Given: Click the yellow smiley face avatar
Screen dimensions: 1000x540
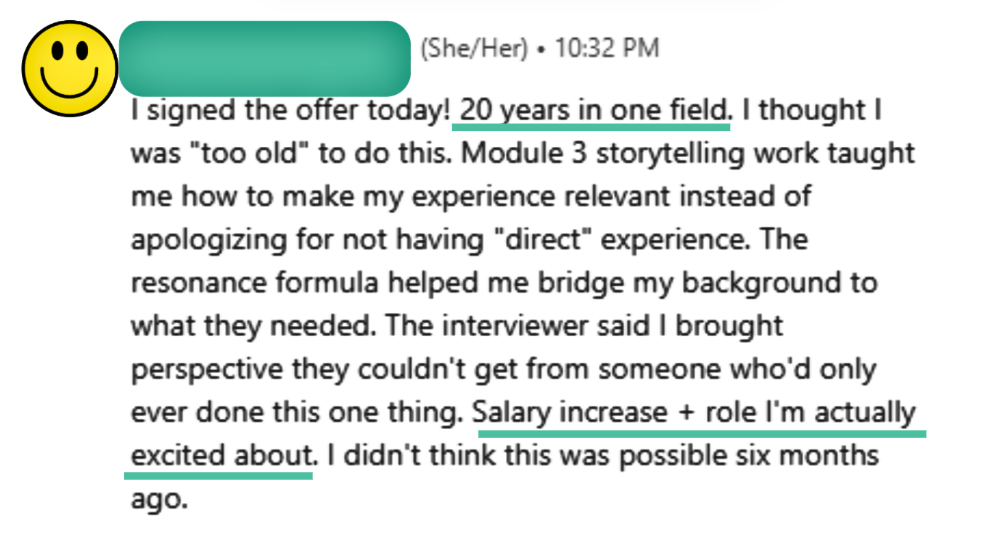Looking at the screenshot, I should click(x=70, y=68).
